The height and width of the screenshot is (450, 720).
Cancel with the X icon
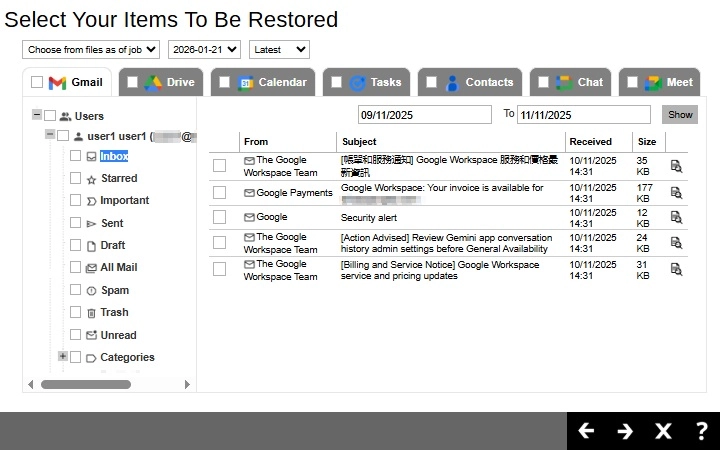click(663, 431)
